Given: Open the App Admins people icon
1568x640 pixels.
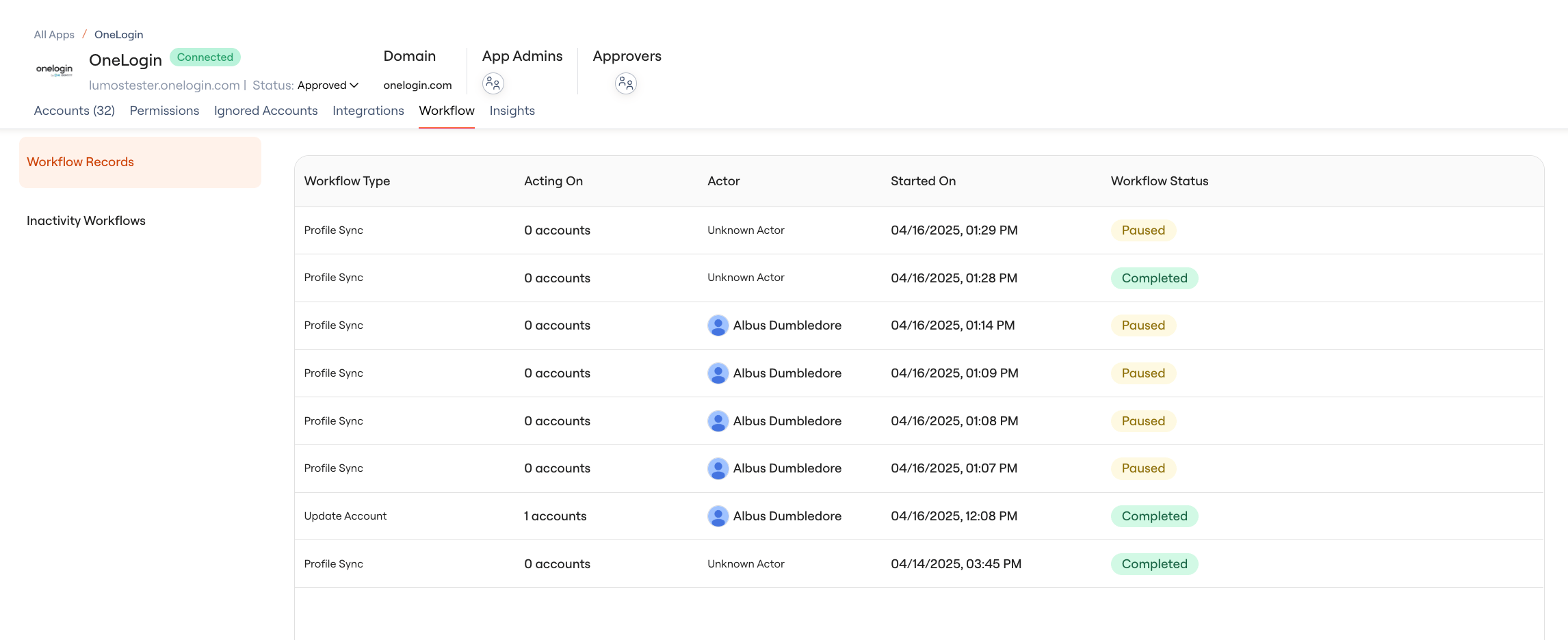Looking at the screenshot, I should pyautogui.click(x=493, y=83).
